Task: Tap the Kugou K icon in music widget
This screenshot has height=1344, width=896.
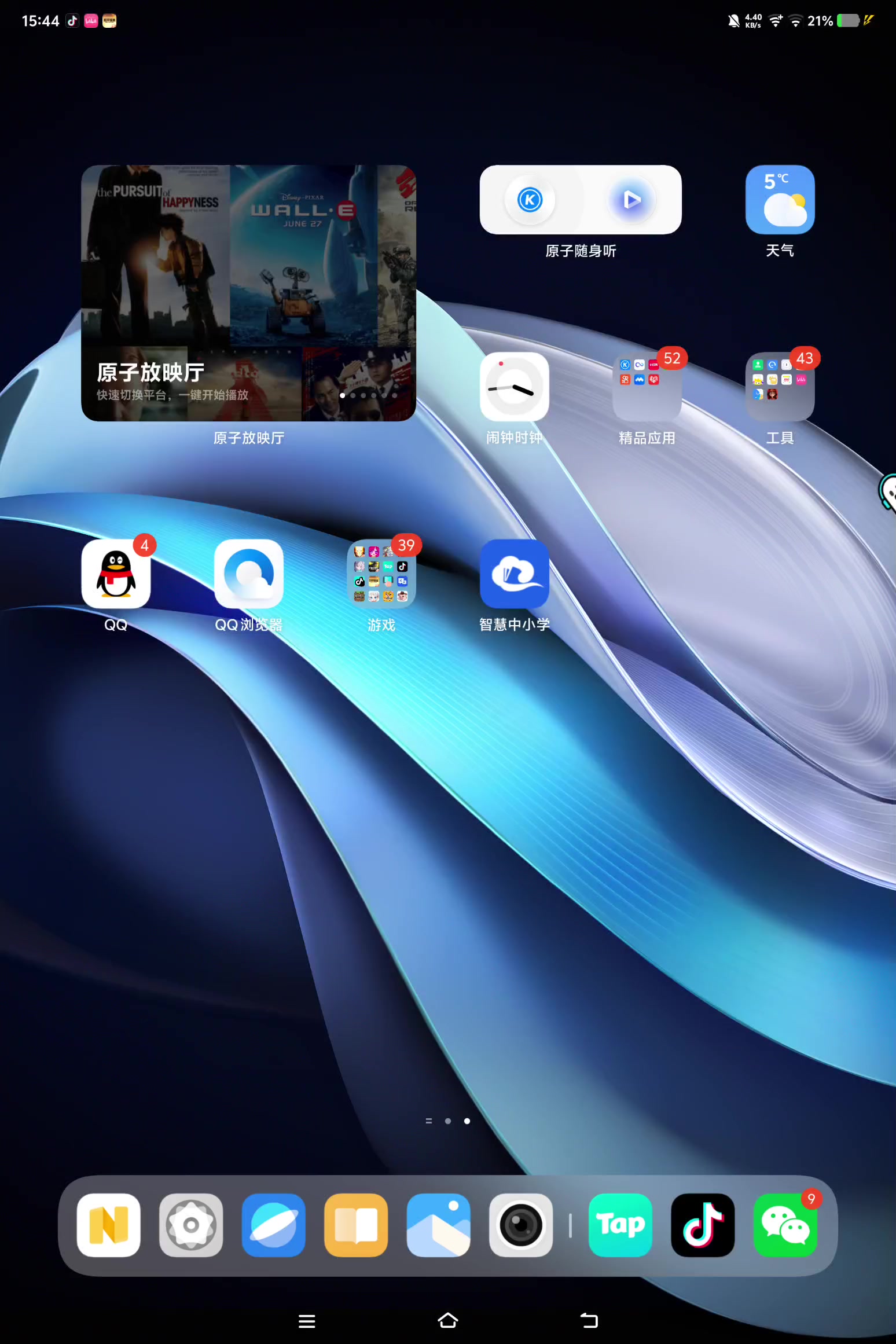Action: point(530,200)
